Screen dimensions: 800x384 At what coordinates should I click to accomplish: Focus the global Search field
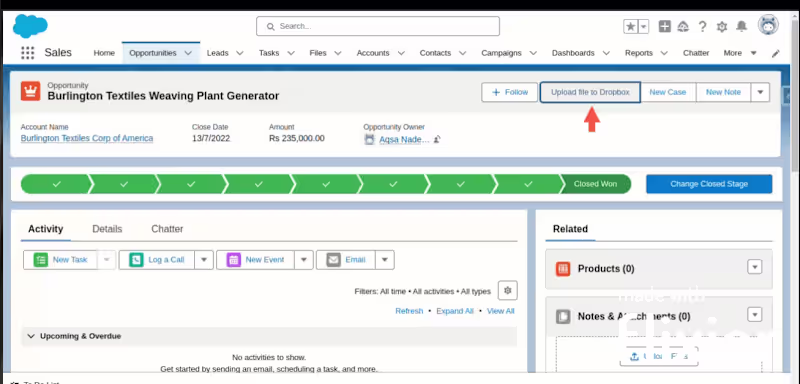378,26
